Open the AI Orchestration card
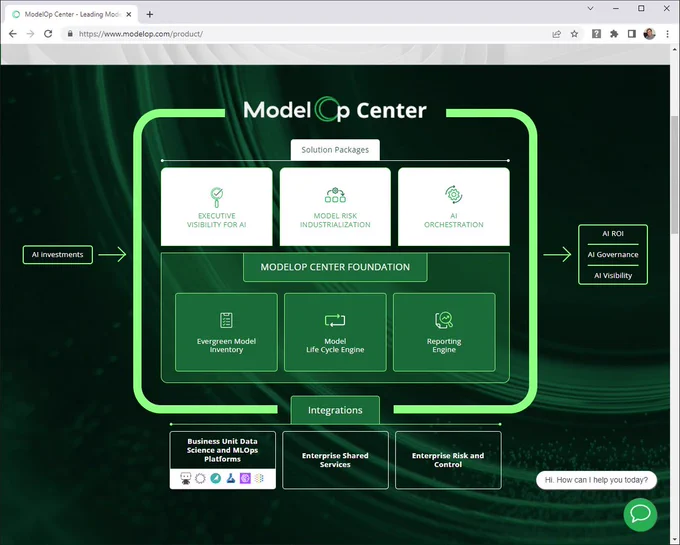Image resolution: width=680 pixels, height=545 pixels. click(x=454, y=206)
